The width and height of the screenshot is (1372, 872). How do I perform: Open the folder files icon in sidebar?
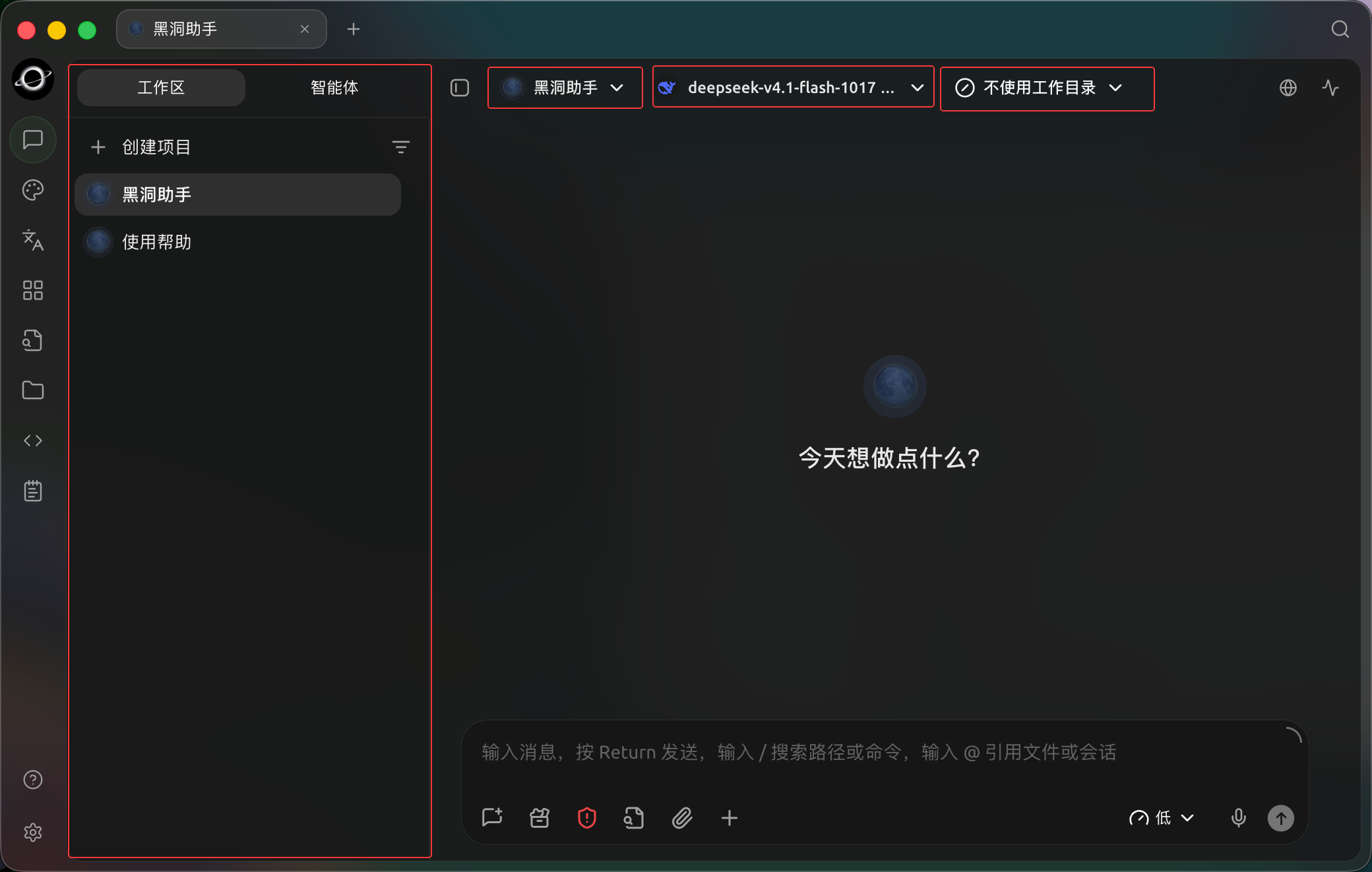(33, 390)
